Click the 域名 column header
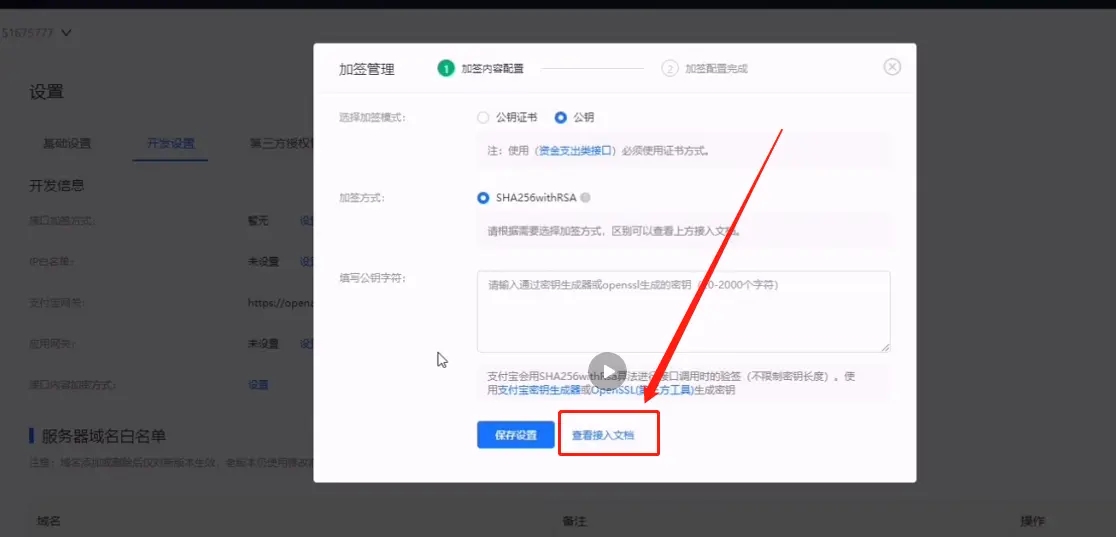1116x537 pixels. [x=48, y=521]
